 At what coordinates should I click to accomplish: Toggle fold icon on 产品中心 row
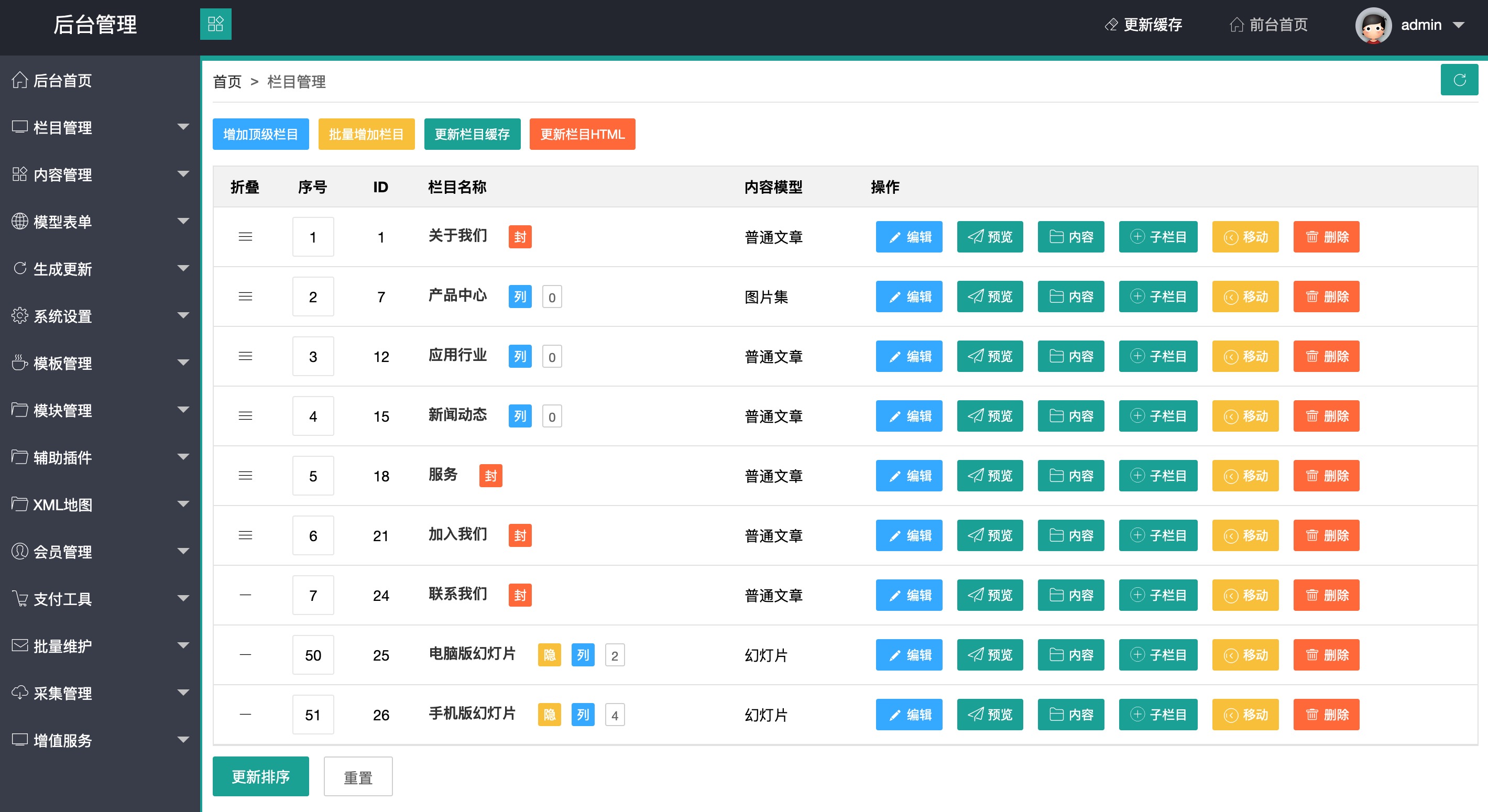245,297
